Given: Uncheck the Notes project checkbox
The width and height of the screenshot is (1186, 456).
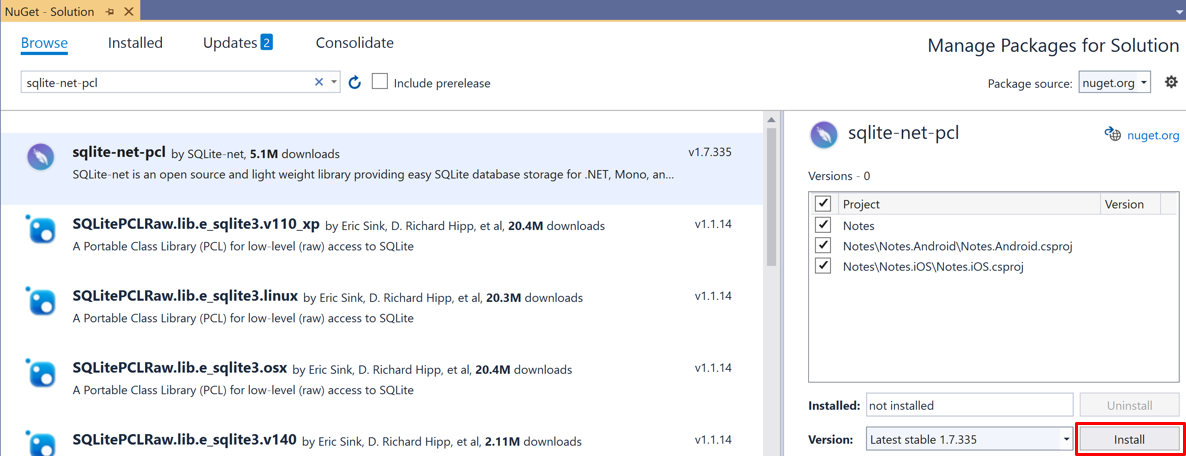Looking at the screenshot, I should click(823, 225).
